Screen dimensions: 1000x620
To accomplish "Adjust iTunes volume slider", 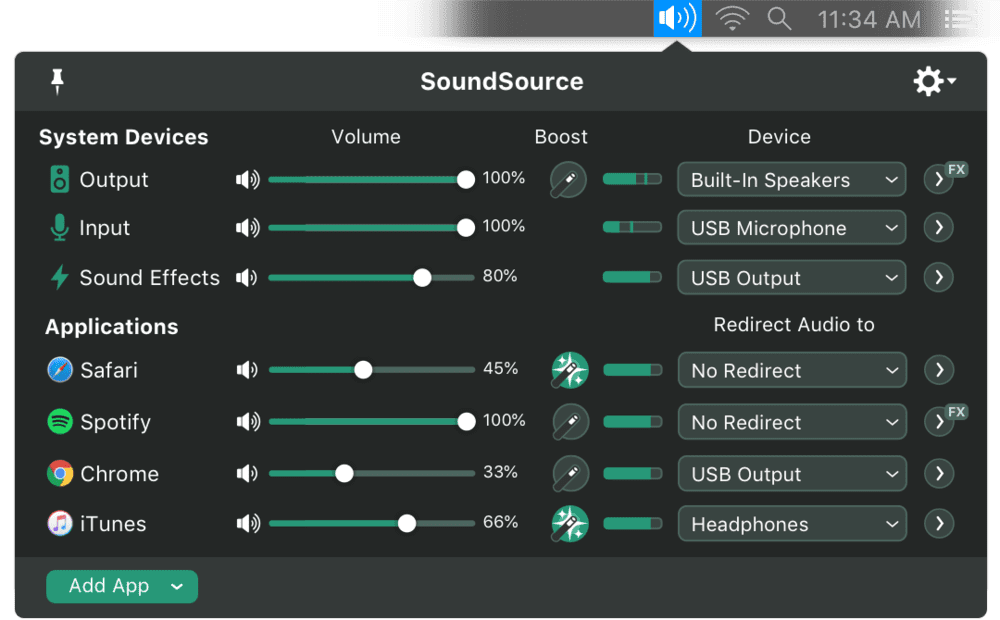I will [x=372, y=524].
